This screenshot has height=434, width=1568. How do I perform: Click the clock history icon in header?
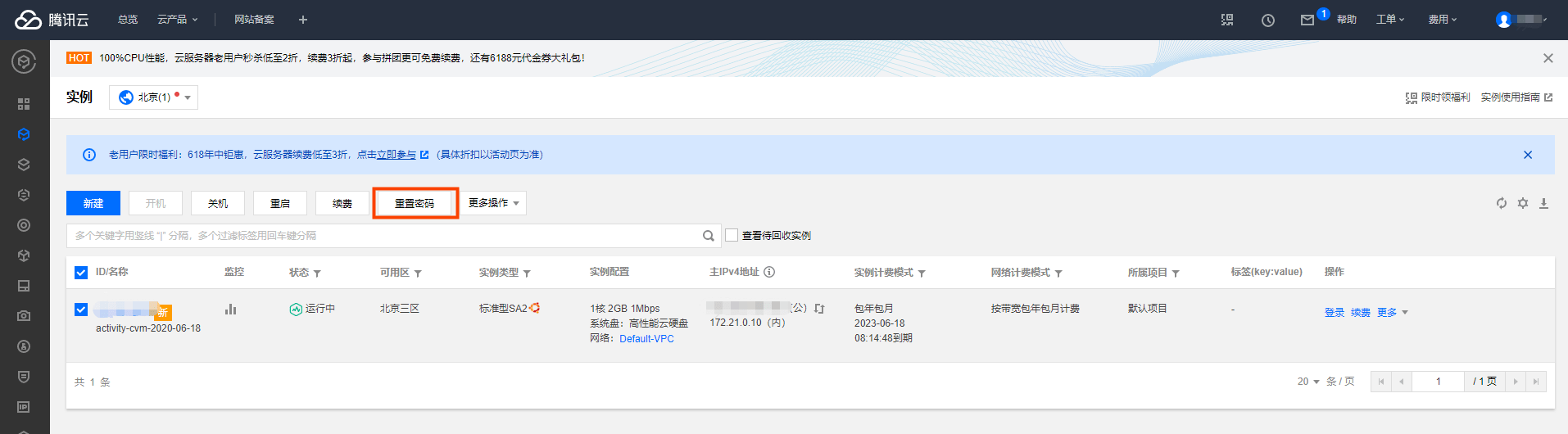coord(1268,20)
